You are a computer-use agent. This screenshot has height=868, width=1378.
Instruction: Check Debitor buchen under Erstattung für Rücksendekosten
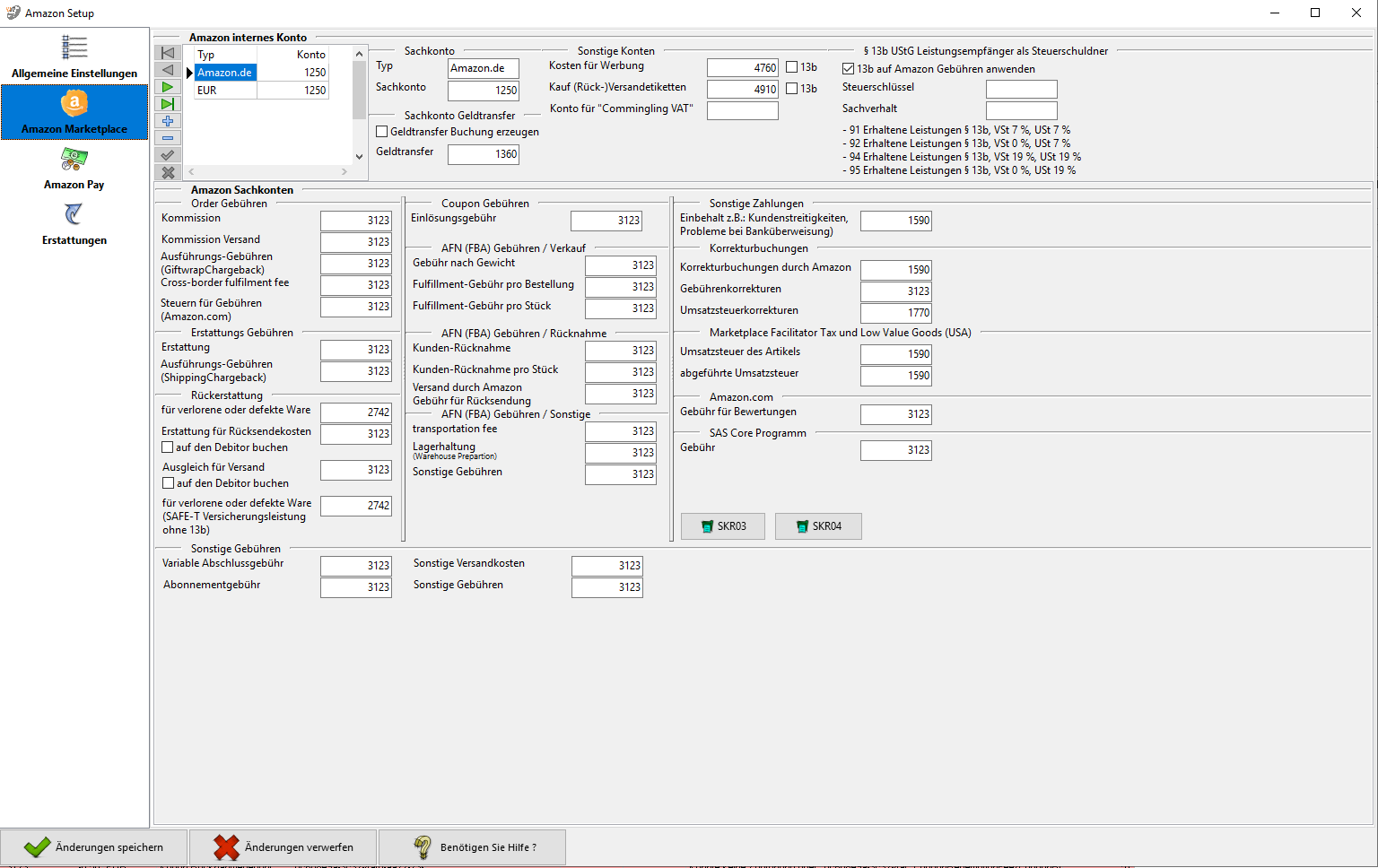click(x=168, y=447)
